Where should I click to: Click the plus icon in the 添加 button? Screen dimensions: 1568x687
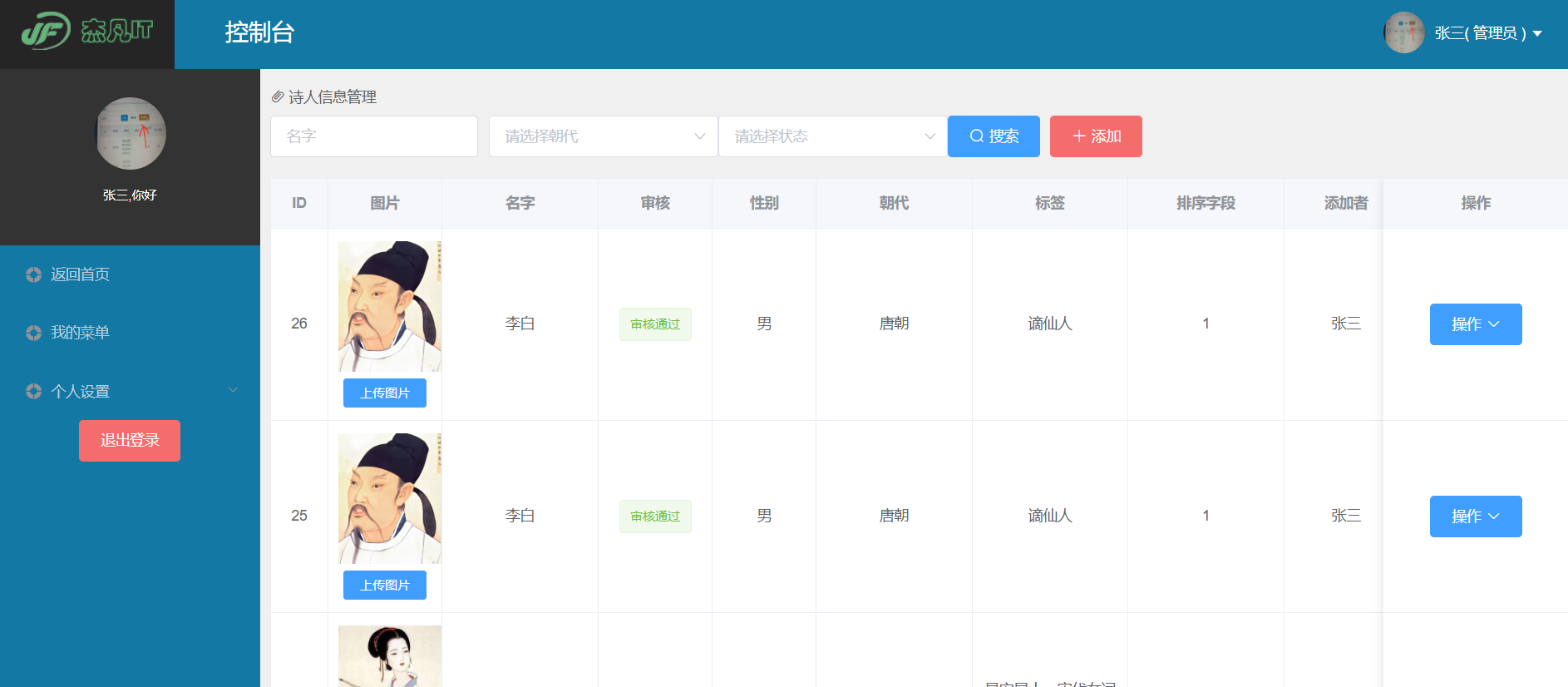[1079, 136]
